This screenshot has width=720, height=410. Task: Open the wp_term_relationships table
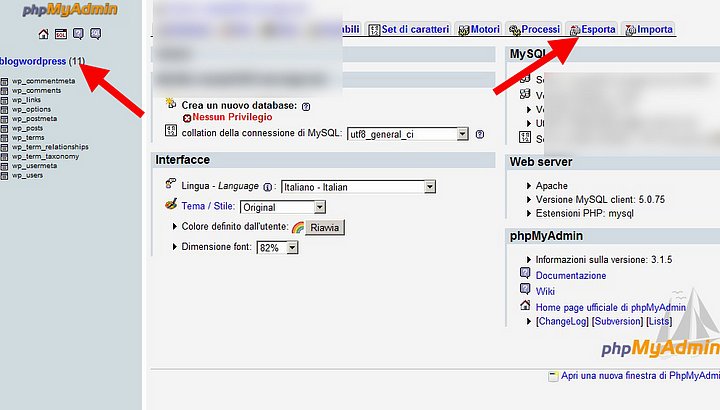50,147
